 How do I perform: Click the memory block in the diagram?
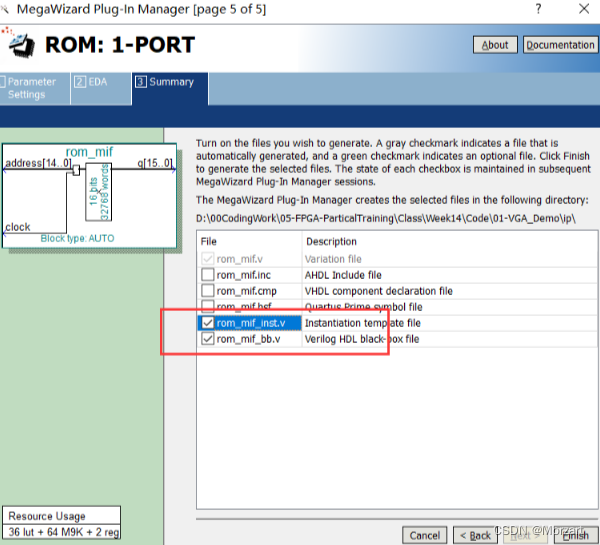98,192
